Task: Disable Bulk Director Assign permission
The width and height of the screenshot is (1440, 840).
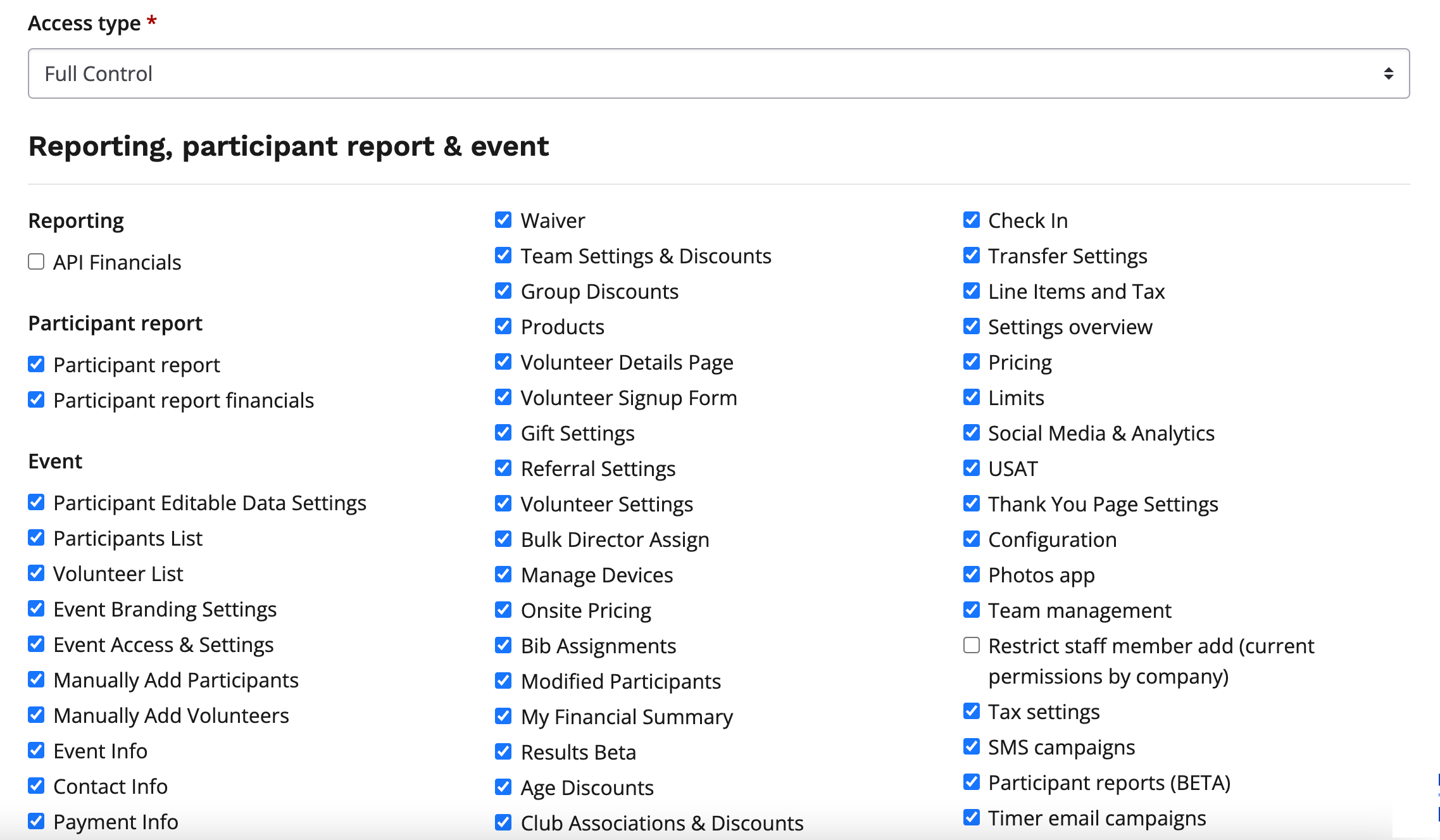Action: pyautogui.click(x=503, y=539)
